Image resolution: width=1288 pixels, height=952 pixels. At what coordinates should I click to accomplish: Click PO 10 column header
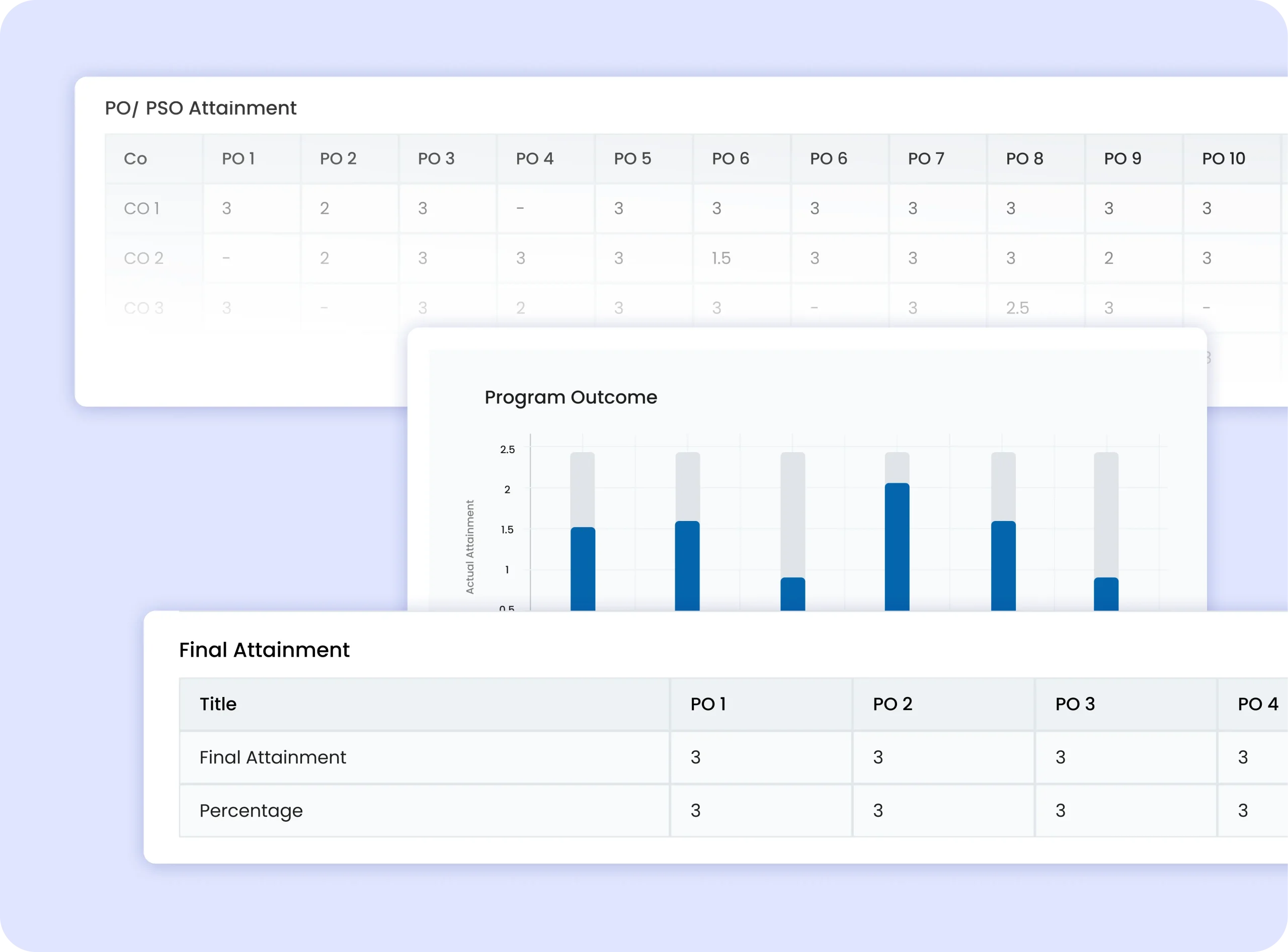click(x=1223, y=158)
